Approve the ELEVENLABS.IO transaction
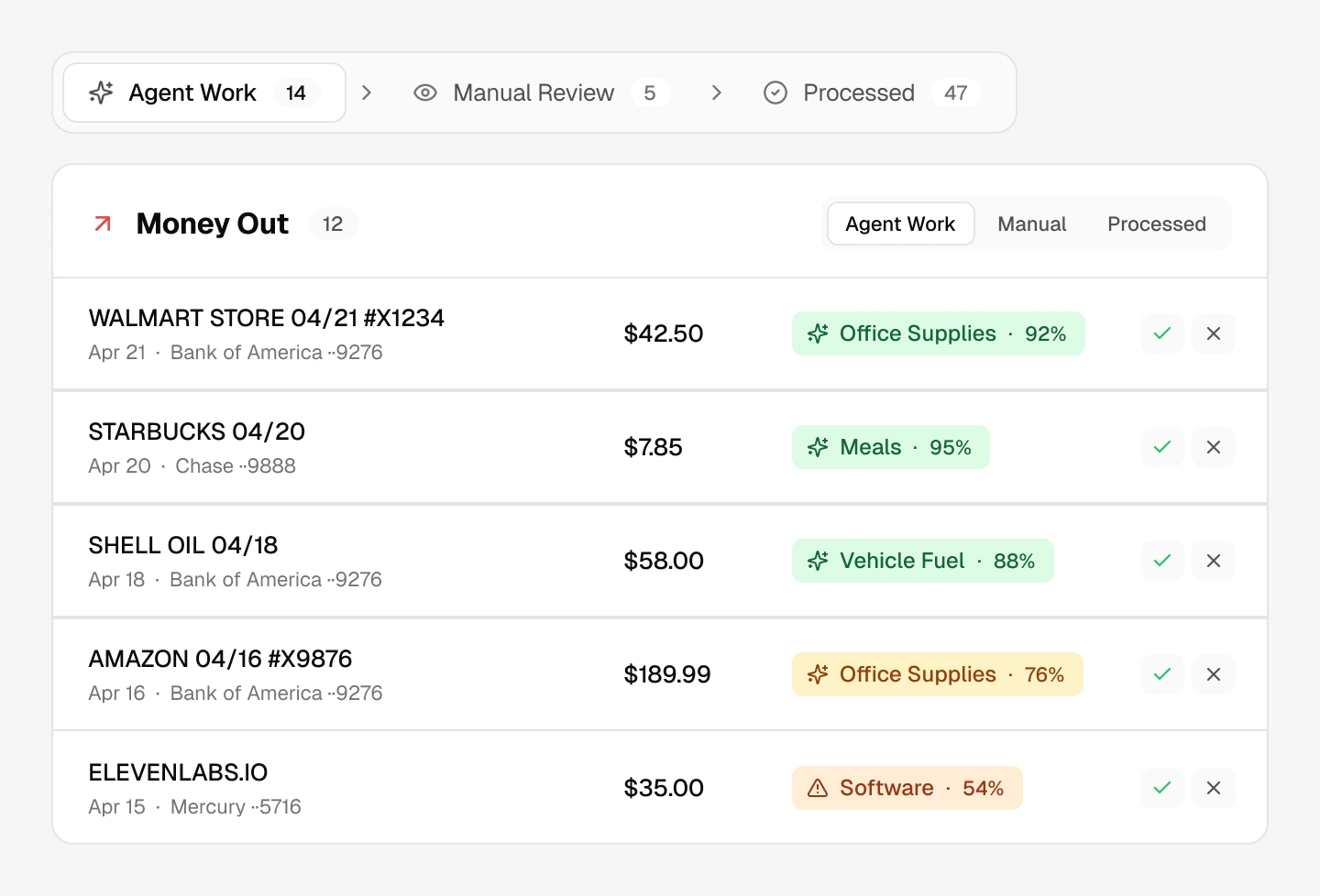Viewport: 1320px width, 896px height. point(1162,788)
